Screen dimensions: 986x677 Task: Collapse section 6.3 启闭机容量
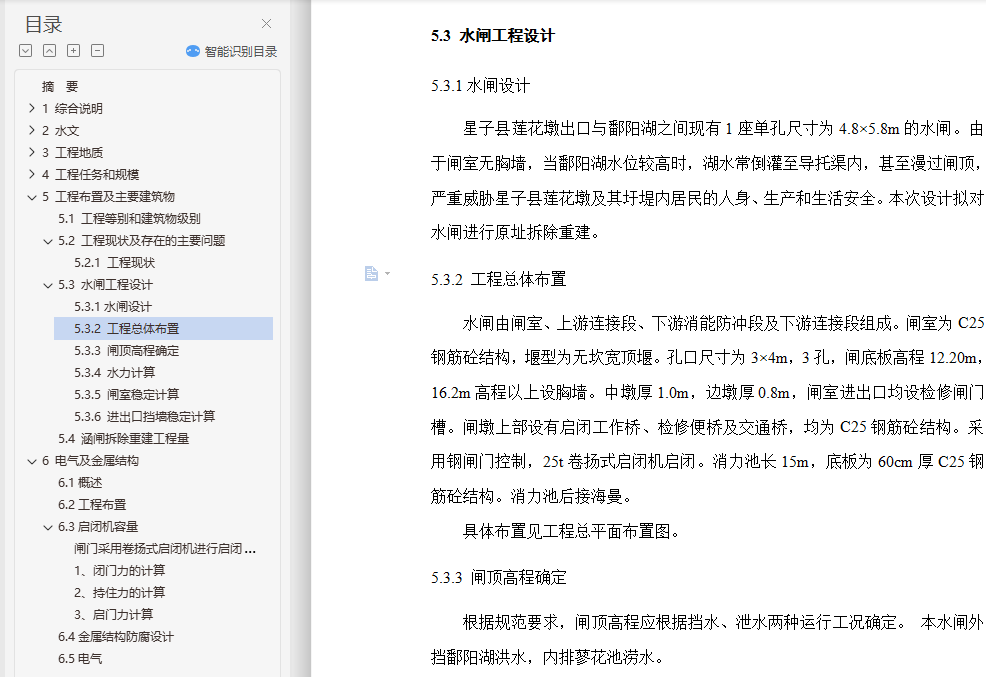pyautogui.click(x=48, y=527)
